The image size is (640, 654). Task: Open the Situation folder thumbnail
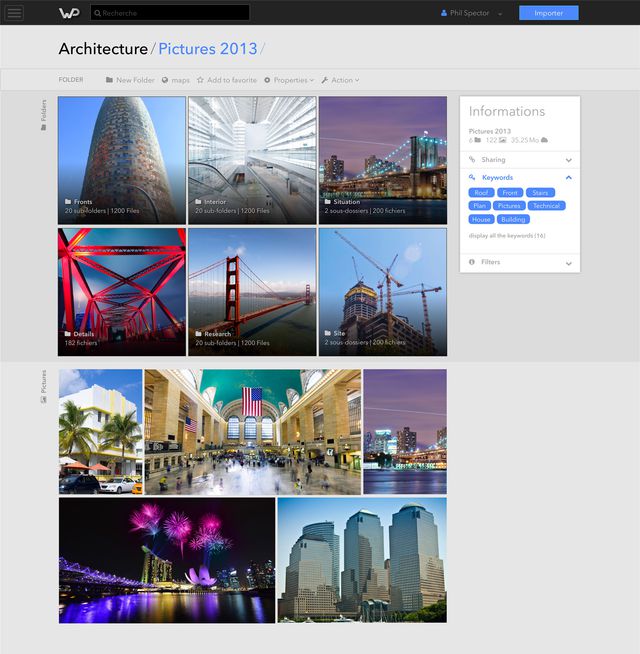(383, 161)
